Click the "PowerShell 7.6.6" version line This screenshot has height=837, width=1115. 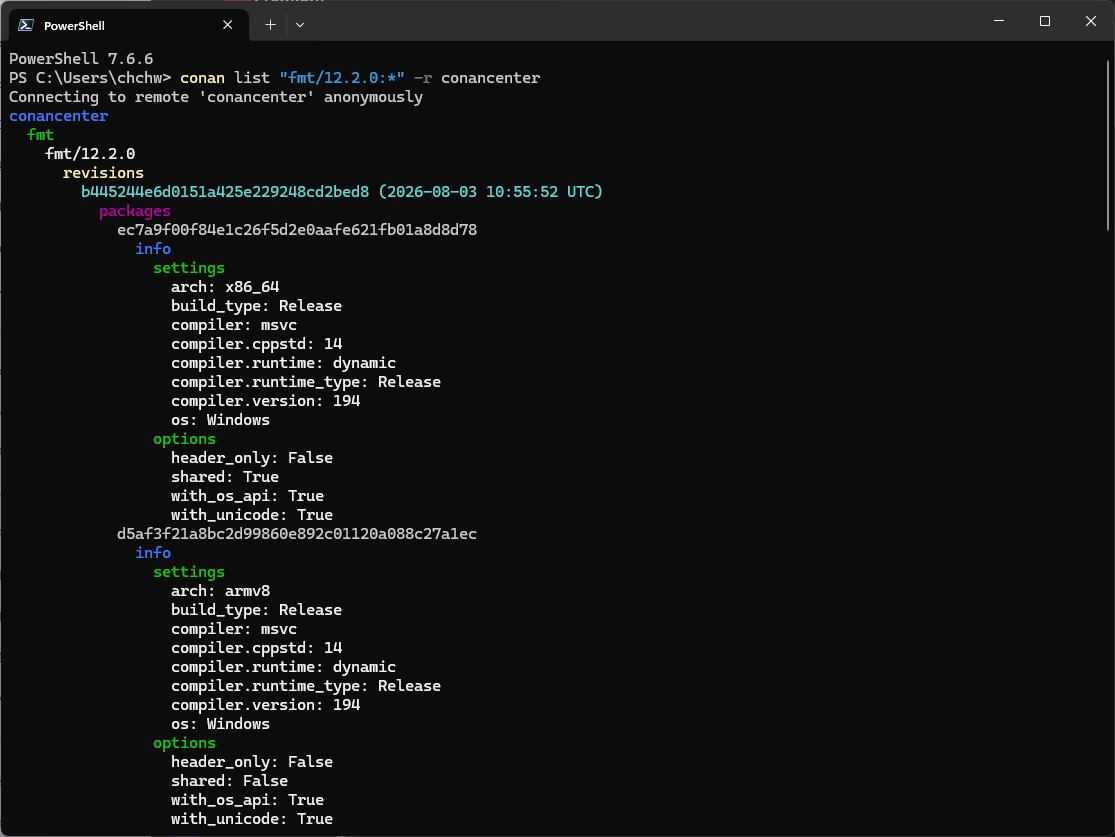81,59
